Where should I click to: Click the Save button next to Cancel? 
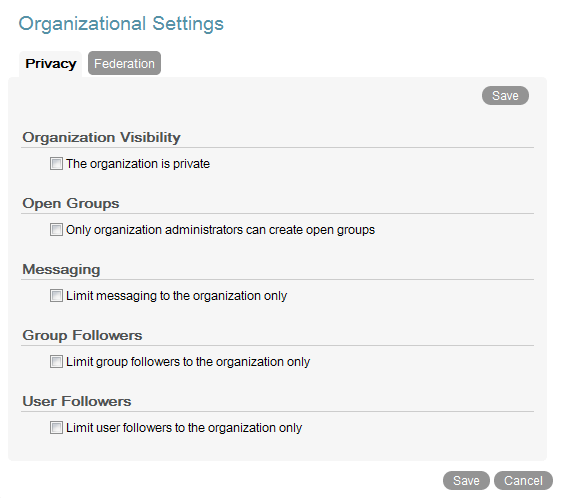[466, 480]
